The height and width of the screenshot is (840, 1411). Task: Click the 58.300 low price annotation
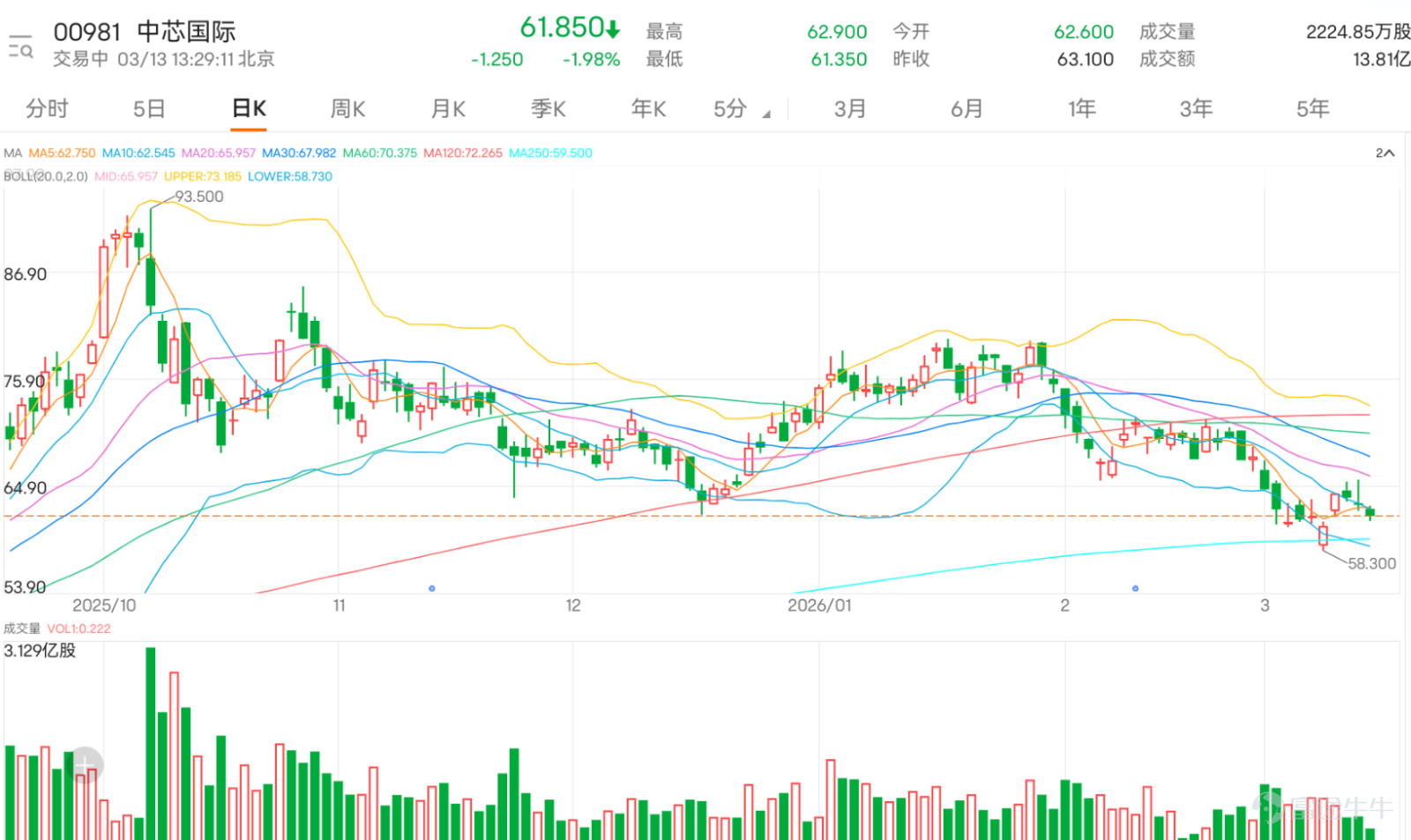[x=1371, y=563]
